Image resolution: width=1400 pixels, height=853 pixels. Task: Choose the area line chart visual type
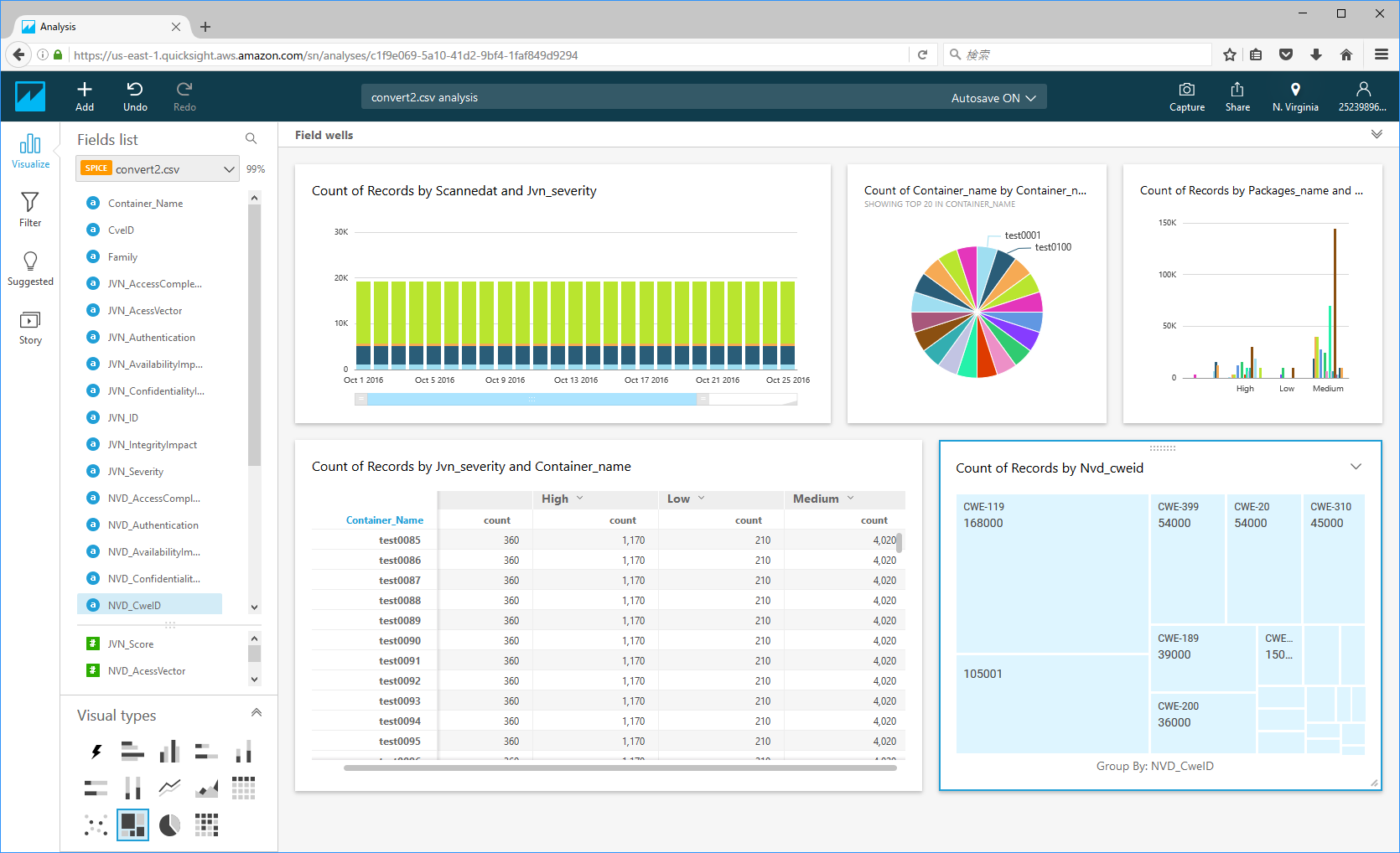tap(206, 788)
